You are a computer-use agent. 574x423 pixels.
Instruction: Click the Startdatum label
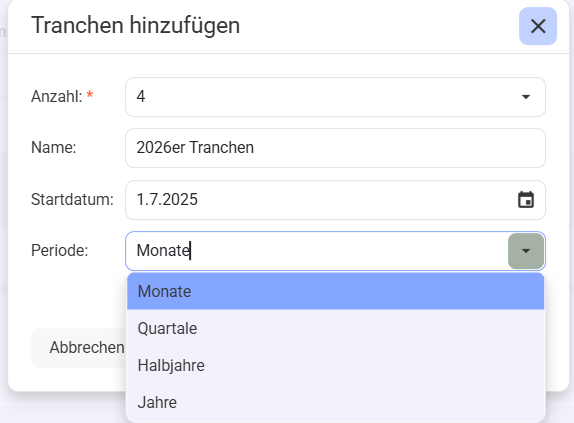pos(72,199)
